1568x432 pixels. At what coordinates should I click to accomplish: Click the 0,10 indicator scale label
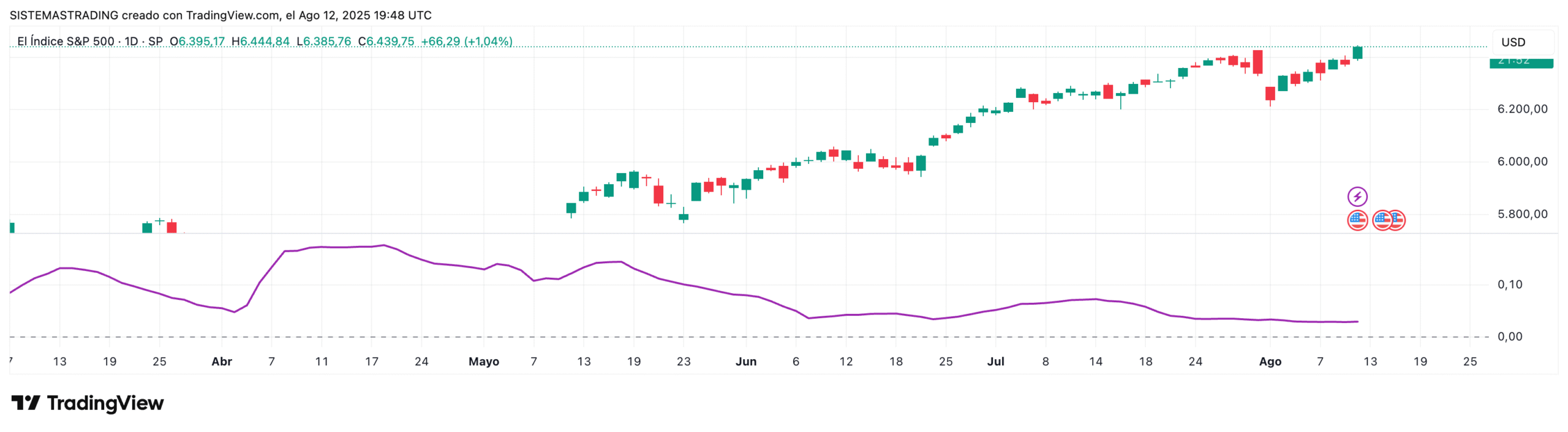(x=1509, y=285)
